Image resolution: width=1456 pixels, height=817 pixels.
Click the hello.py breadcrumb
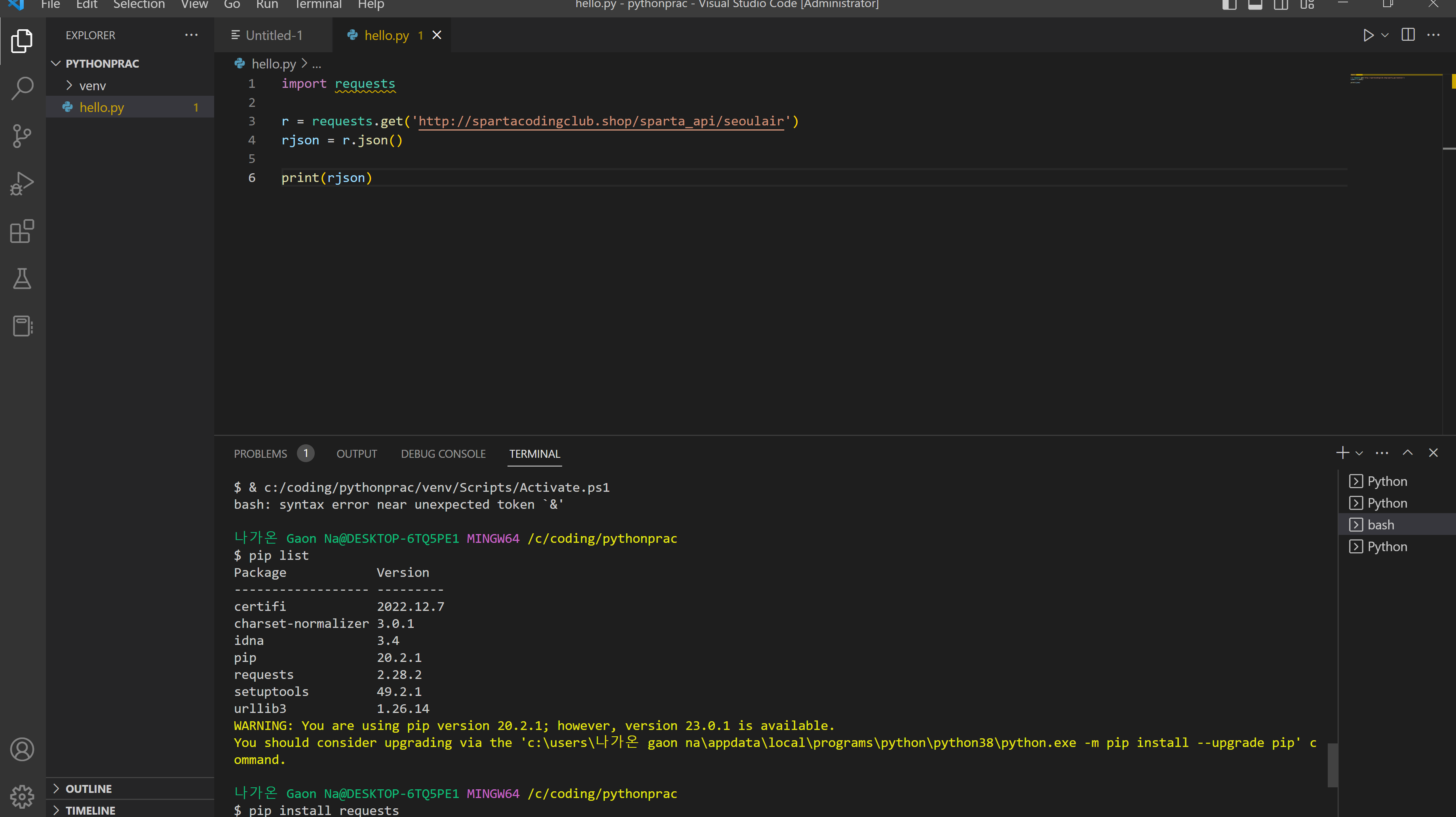point(273,64)
